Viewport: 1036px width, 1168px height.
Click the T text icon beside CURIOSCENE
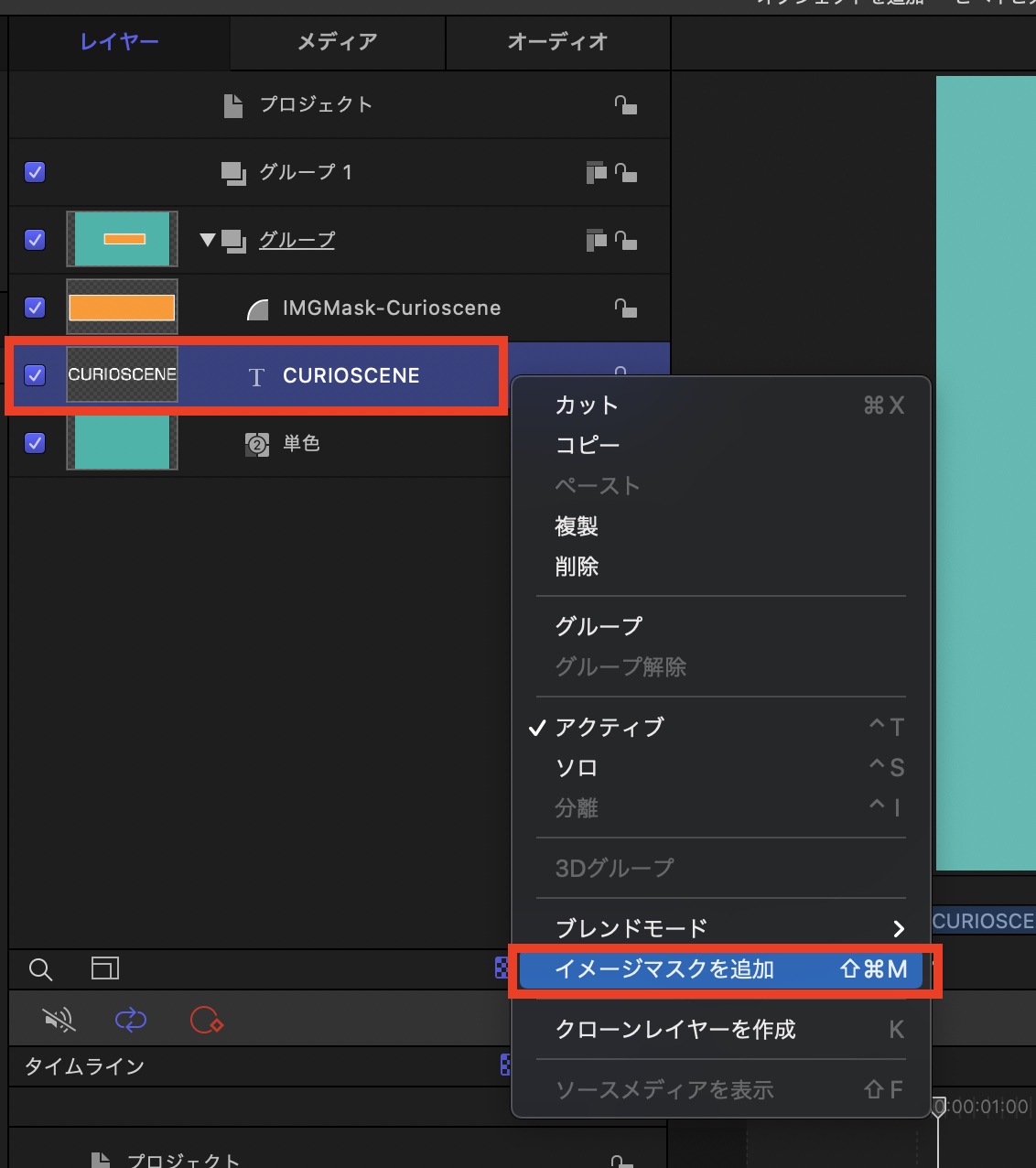(256, 376)
